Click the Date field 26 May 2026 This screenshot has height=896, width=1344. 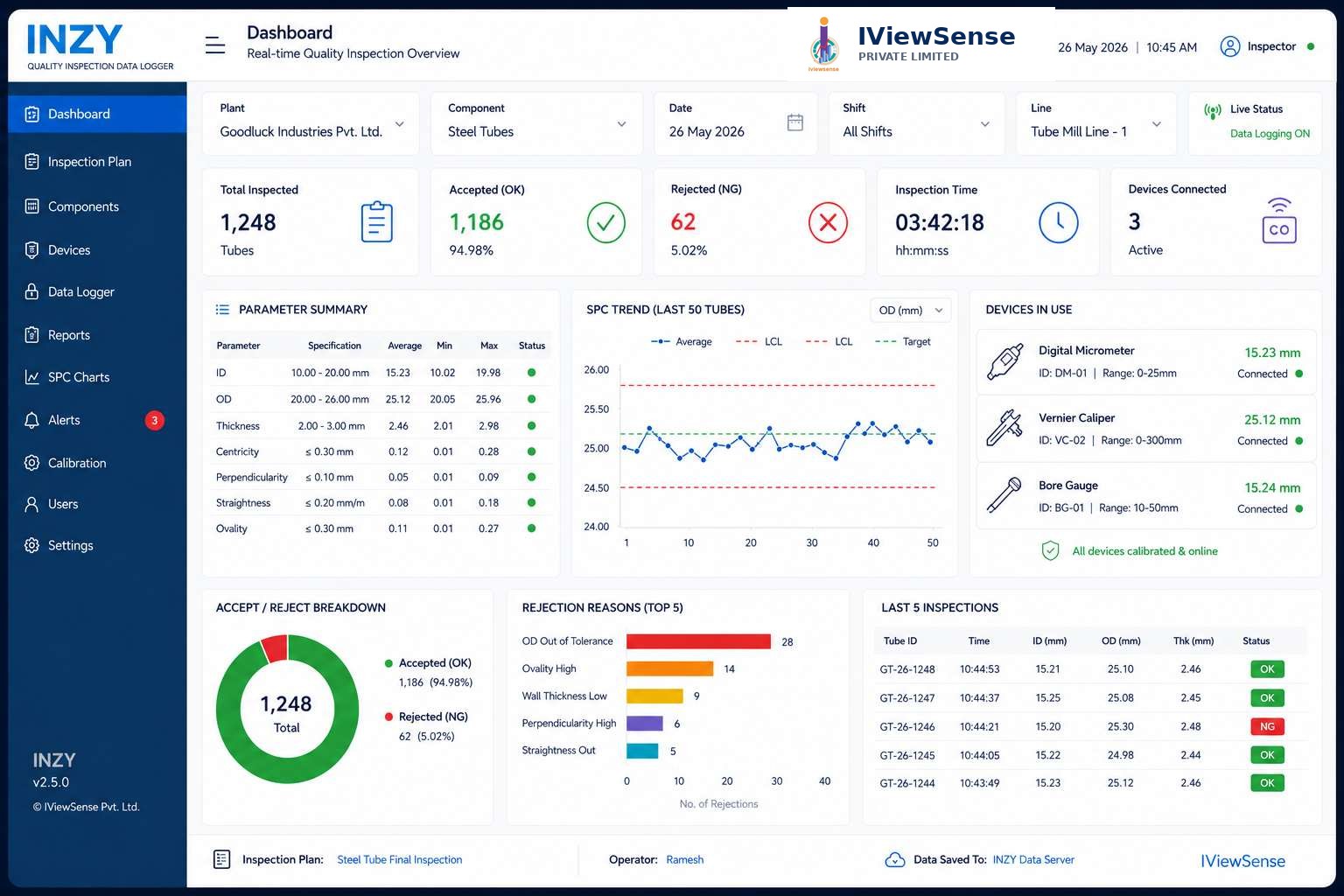[x=735, y=123]
